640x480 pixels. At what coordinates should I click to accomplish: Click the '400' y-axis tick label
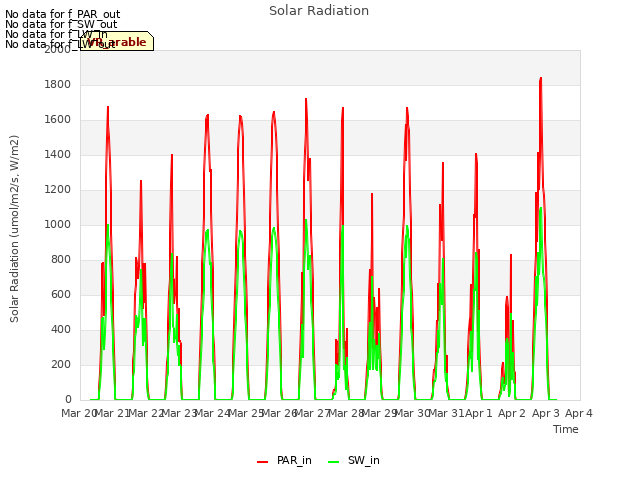click(x=61, y=330)
